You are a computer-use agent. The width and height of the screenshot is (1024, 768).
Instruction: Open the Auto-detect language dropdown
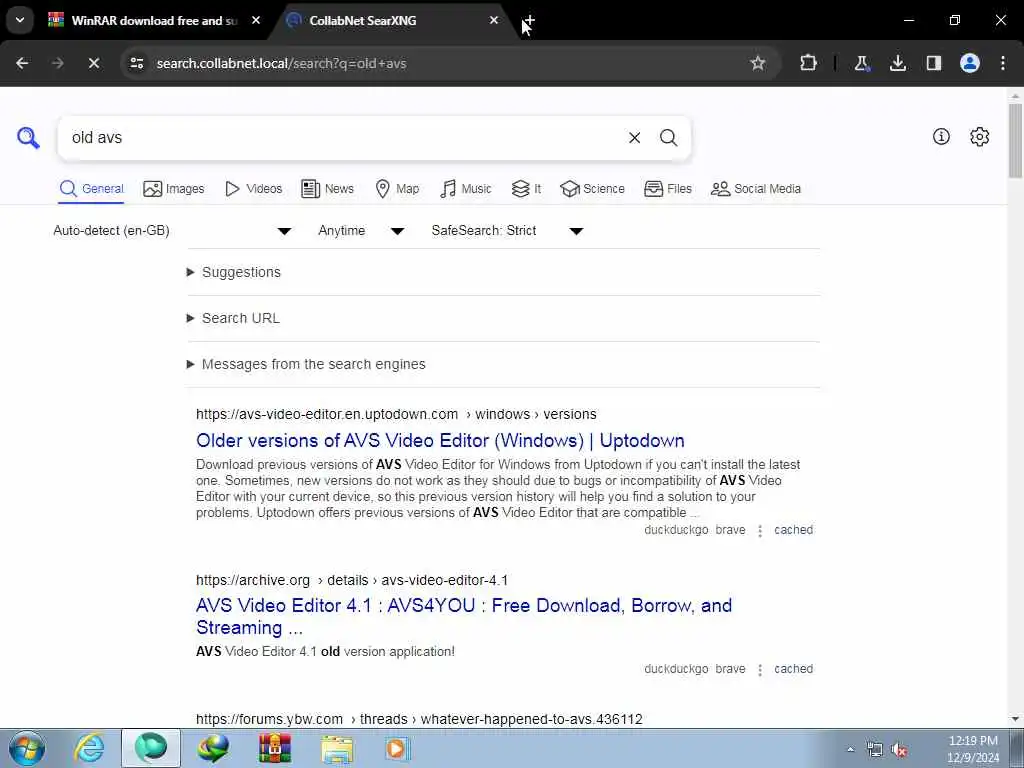click(172, 231)
